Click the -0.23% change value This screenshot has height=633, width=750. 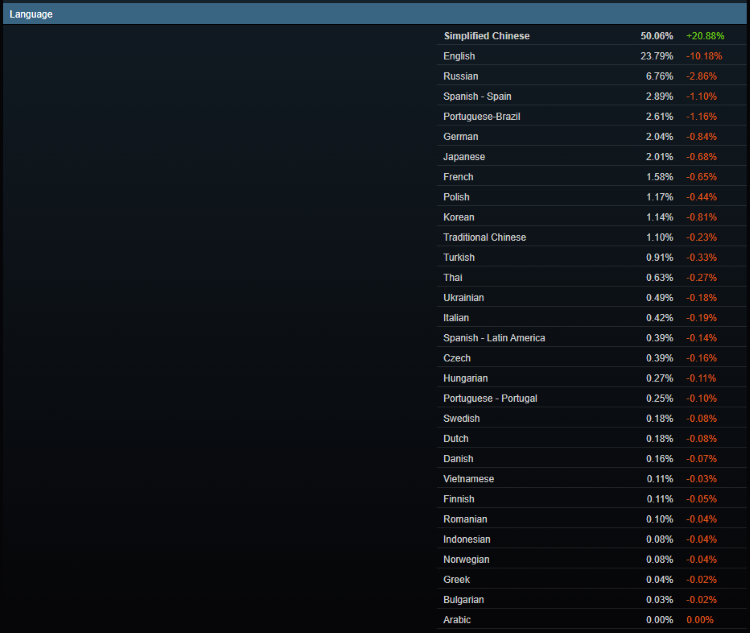pos(702,237)
